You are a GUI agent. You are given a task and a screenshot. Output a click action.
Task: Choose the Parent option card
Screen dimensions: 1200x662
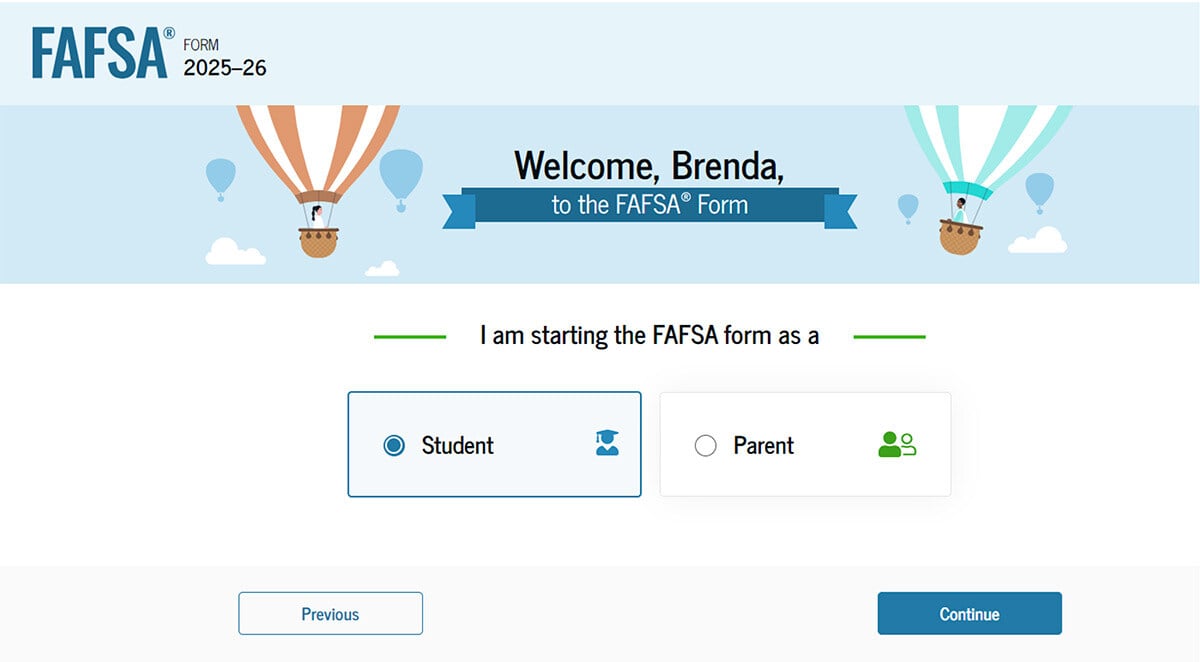point(805,444)
